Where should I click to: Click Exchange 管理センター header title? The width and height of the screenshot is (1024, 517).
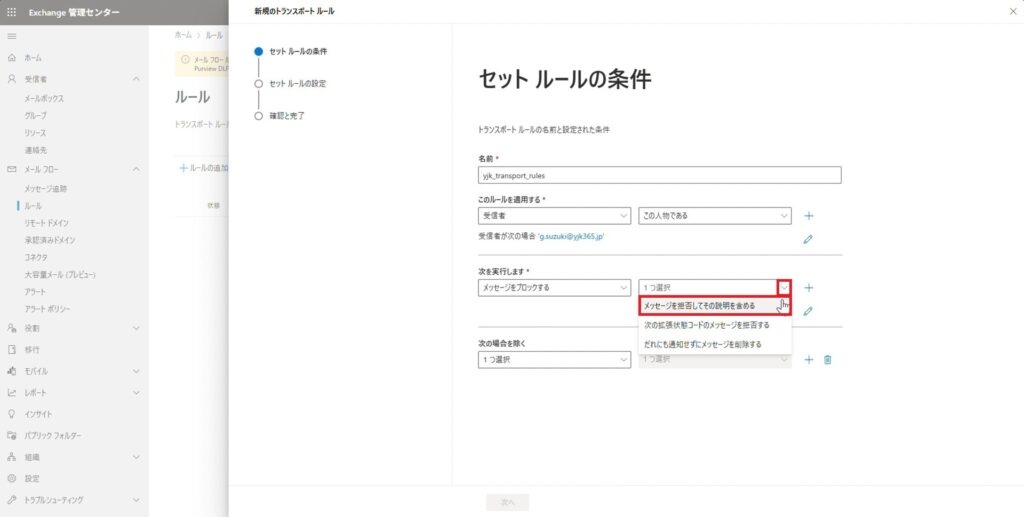74,12
